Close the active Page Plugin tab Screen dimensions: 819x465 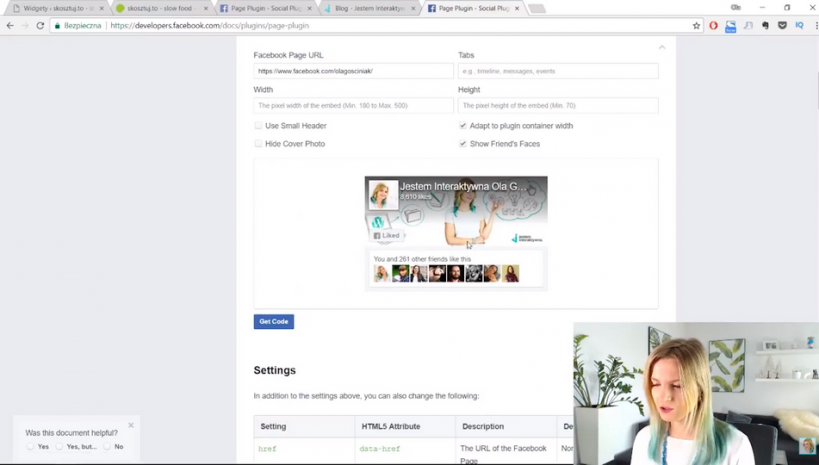[x=517, y=8]
